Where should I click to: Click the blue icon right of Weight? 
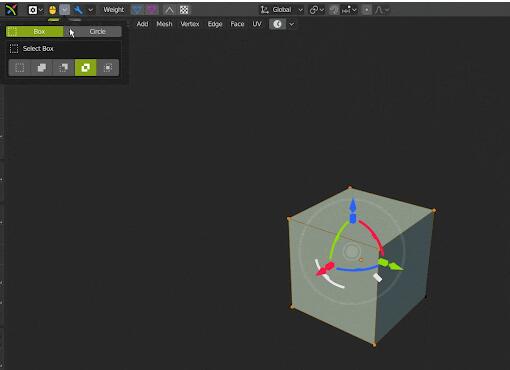[137, 10]
